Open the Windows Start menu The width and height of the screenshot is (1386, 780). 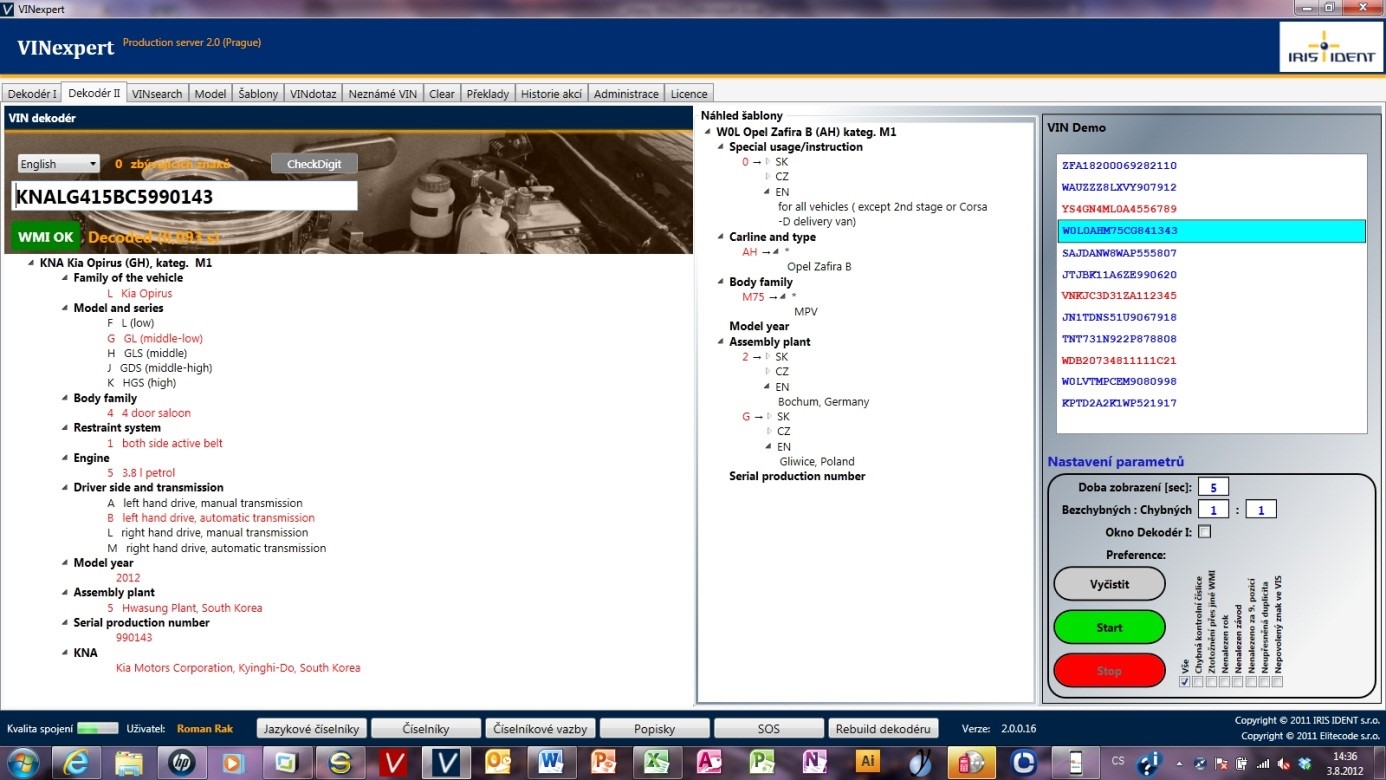tap(23, 763)
